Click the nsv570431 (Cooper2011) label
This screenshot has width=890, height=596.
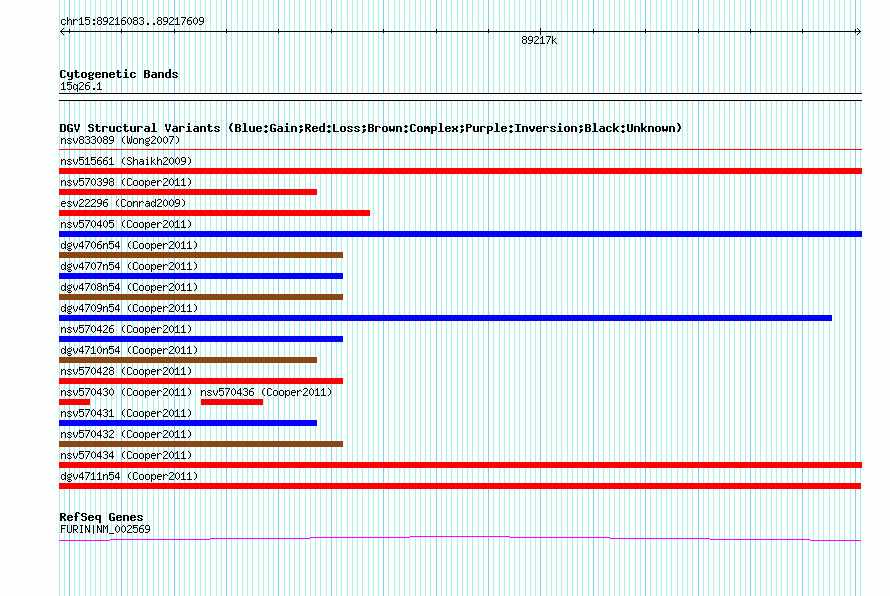pyautogui.click(x=126, y=413)
